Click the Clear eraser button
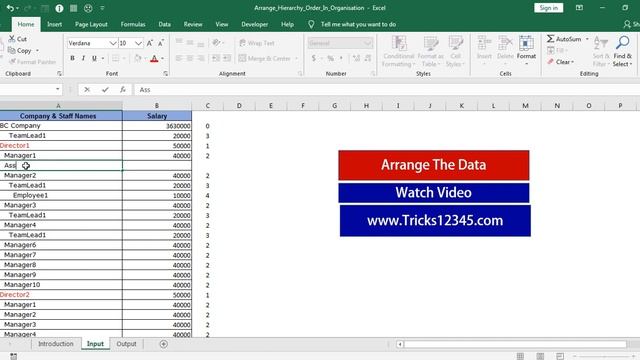Screen dimensions: 640x360 tap(561, 62)
